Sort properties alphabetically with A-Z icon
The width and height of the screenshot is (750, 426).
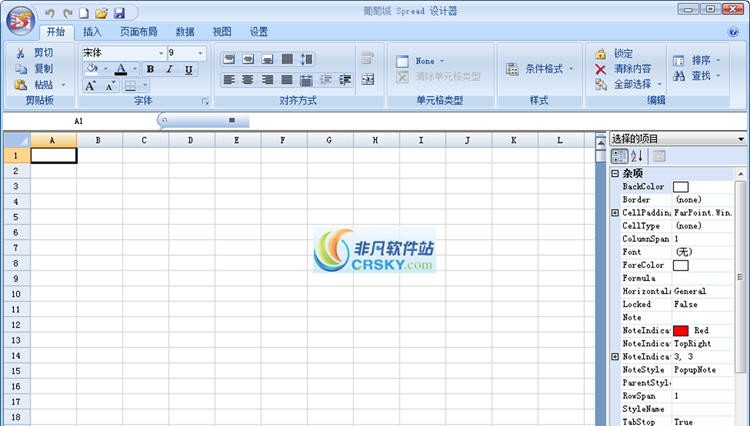click(637, 156)
